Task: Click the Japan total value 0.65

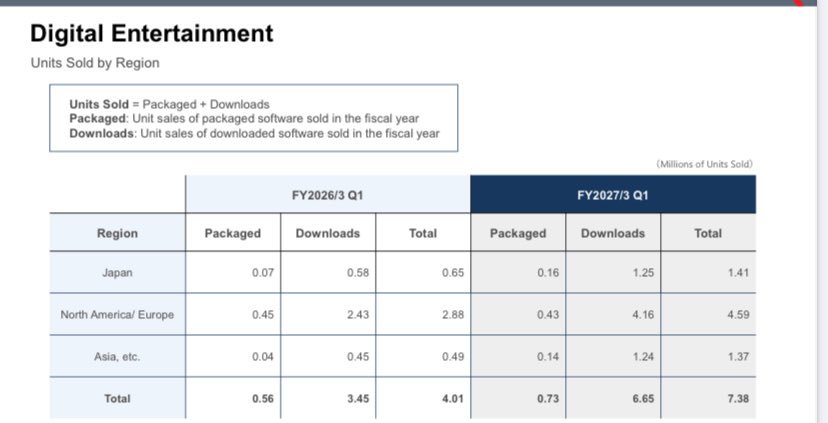Action: pyautogui.click(x=453, y=273)
